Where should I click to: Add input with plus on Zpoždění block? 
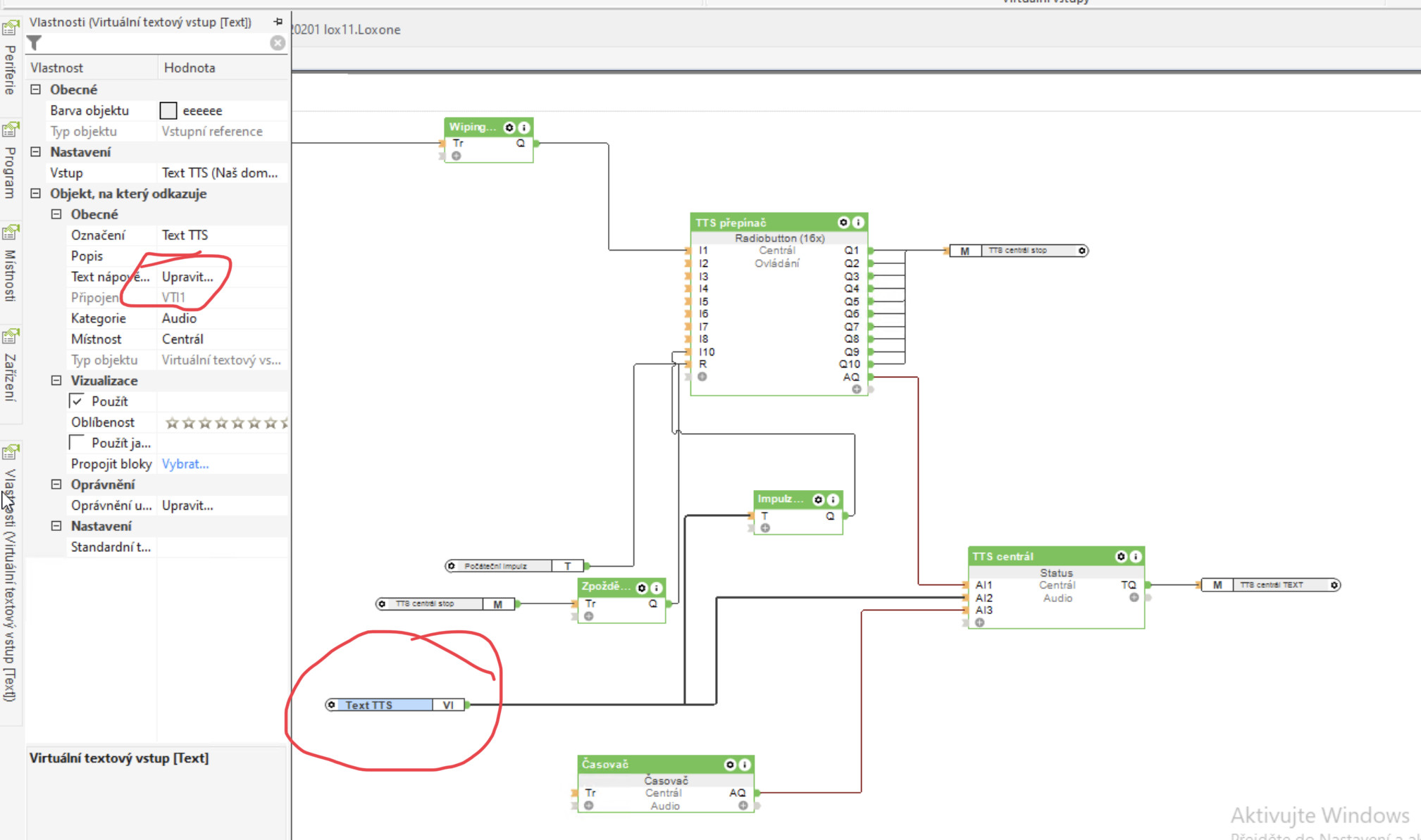coord(589,616)
